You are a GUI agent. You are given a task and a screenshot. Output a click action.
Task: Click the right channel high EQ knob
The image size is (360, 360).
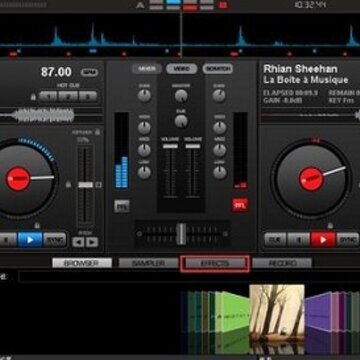[219, 127]
